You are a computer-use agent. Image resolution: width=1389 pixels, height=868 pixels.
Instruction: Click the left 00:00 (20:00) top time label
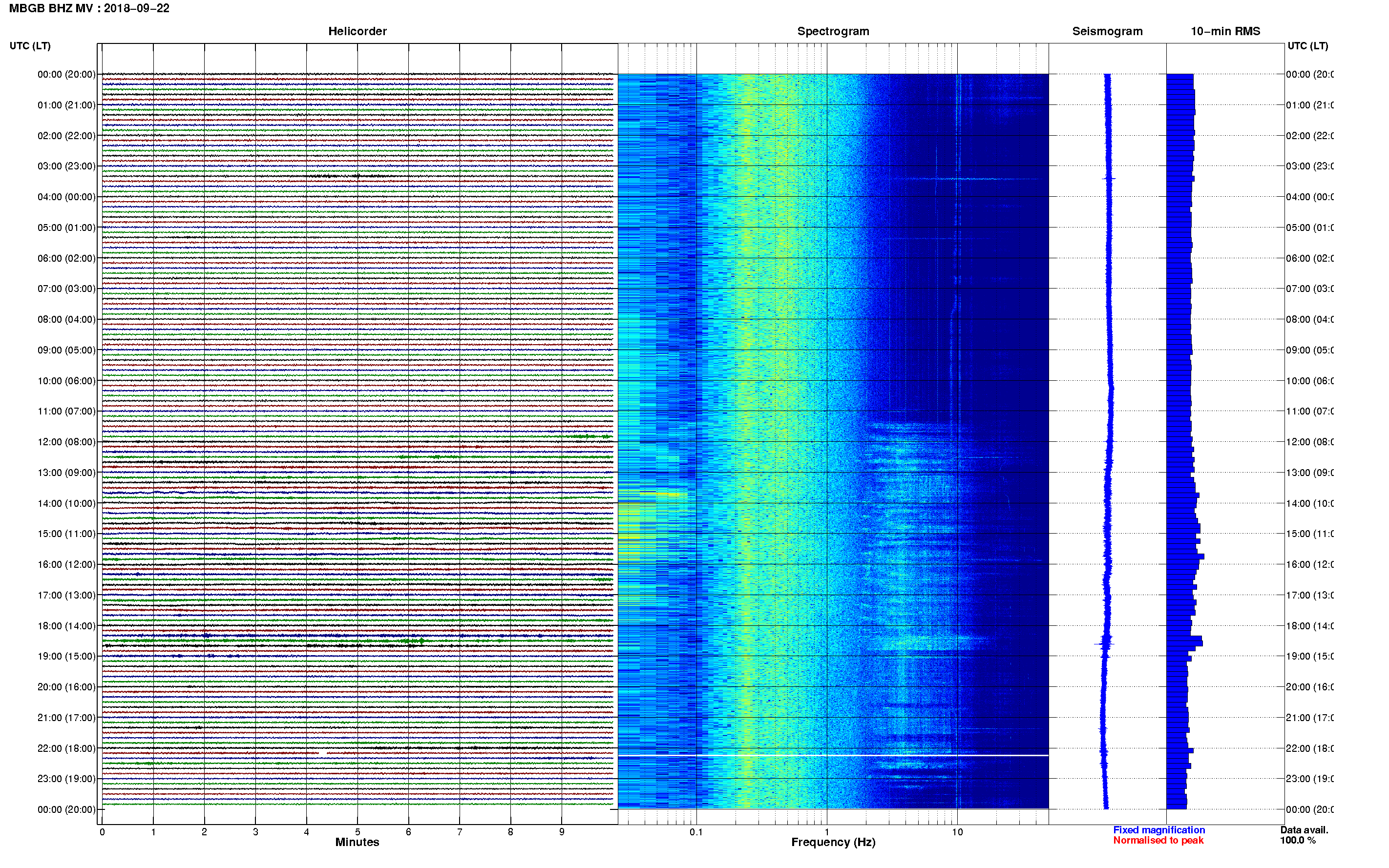[x=66, y=74]
